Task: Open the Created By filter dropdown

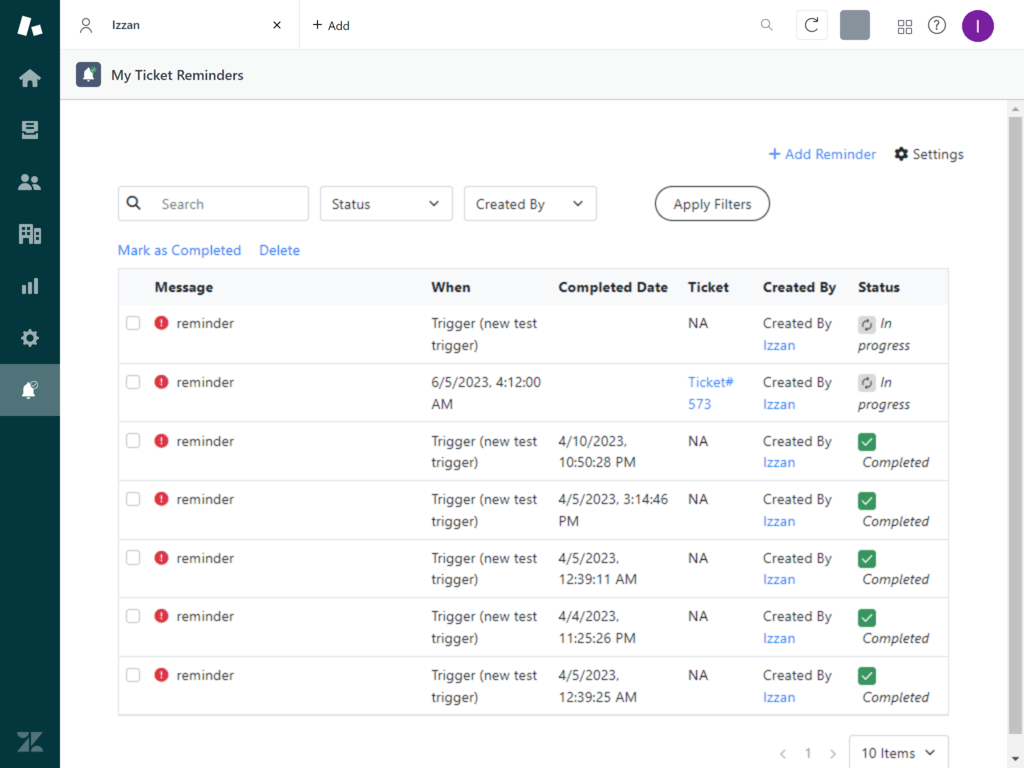Action: [530, 203]
